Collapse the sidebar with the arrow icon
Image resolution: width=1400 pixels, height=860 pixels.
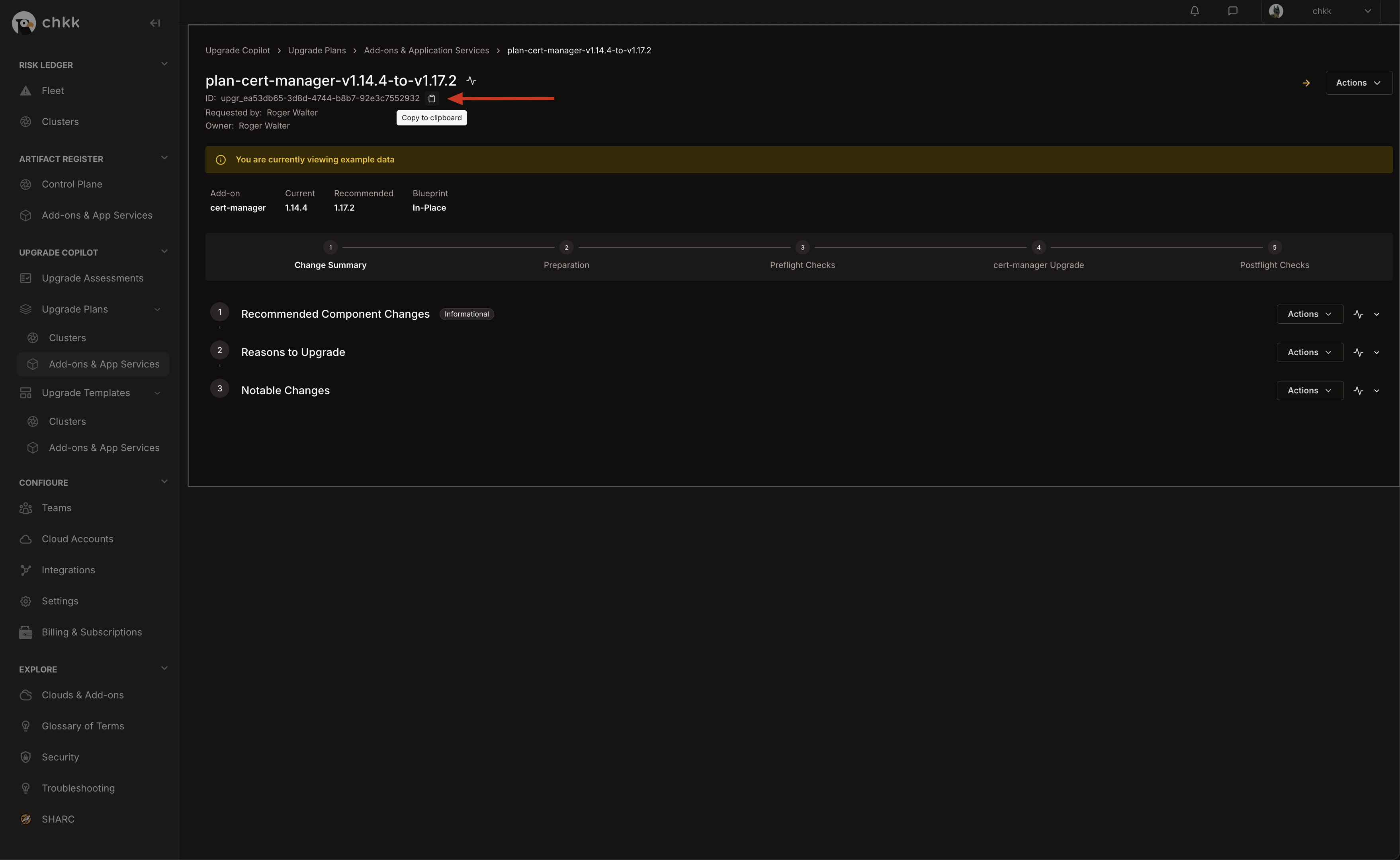154,23
